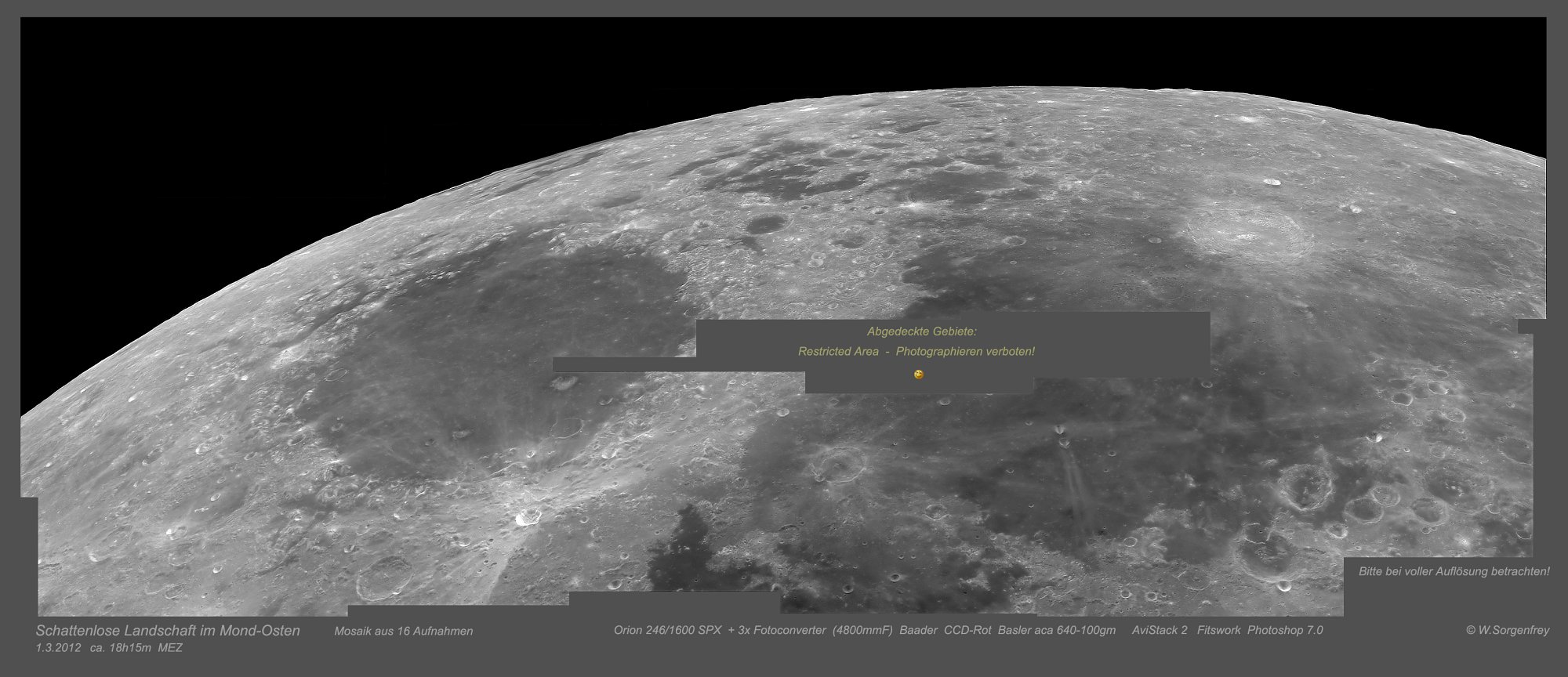The image size is (1568, 677).
Task: Click 'Orion 246/1600 SPX' equipment text
Action: click(668, 630)
